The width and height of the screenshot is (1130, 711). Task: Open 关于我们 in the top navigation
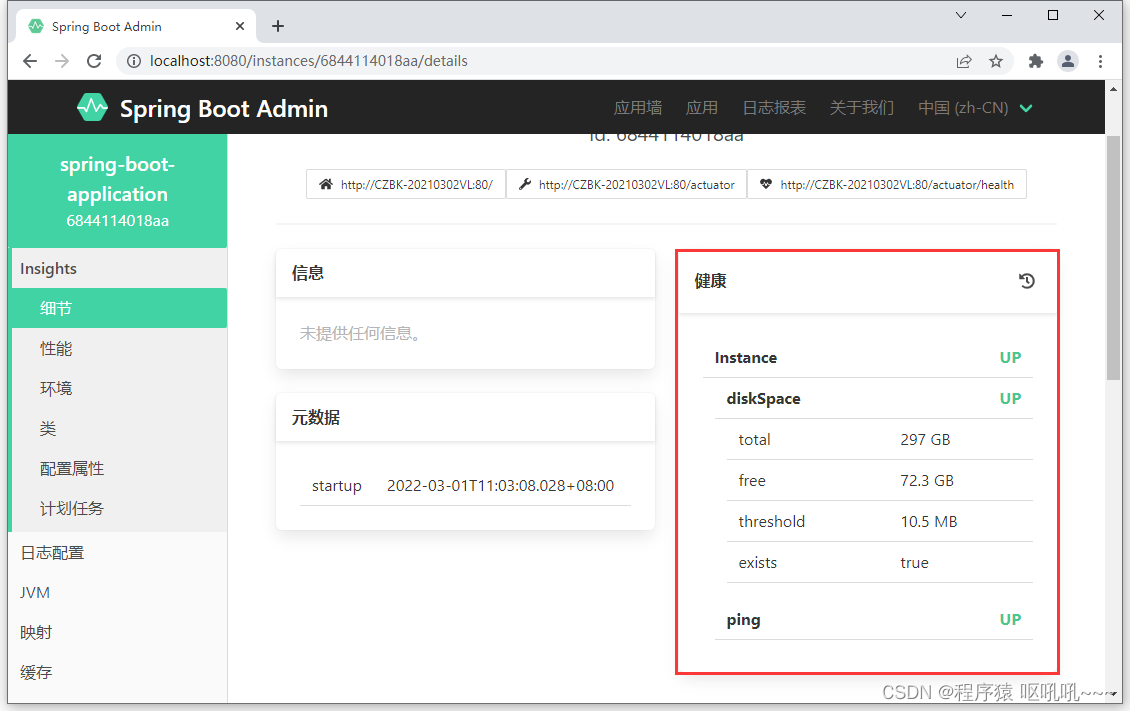[x=862, y=108]
